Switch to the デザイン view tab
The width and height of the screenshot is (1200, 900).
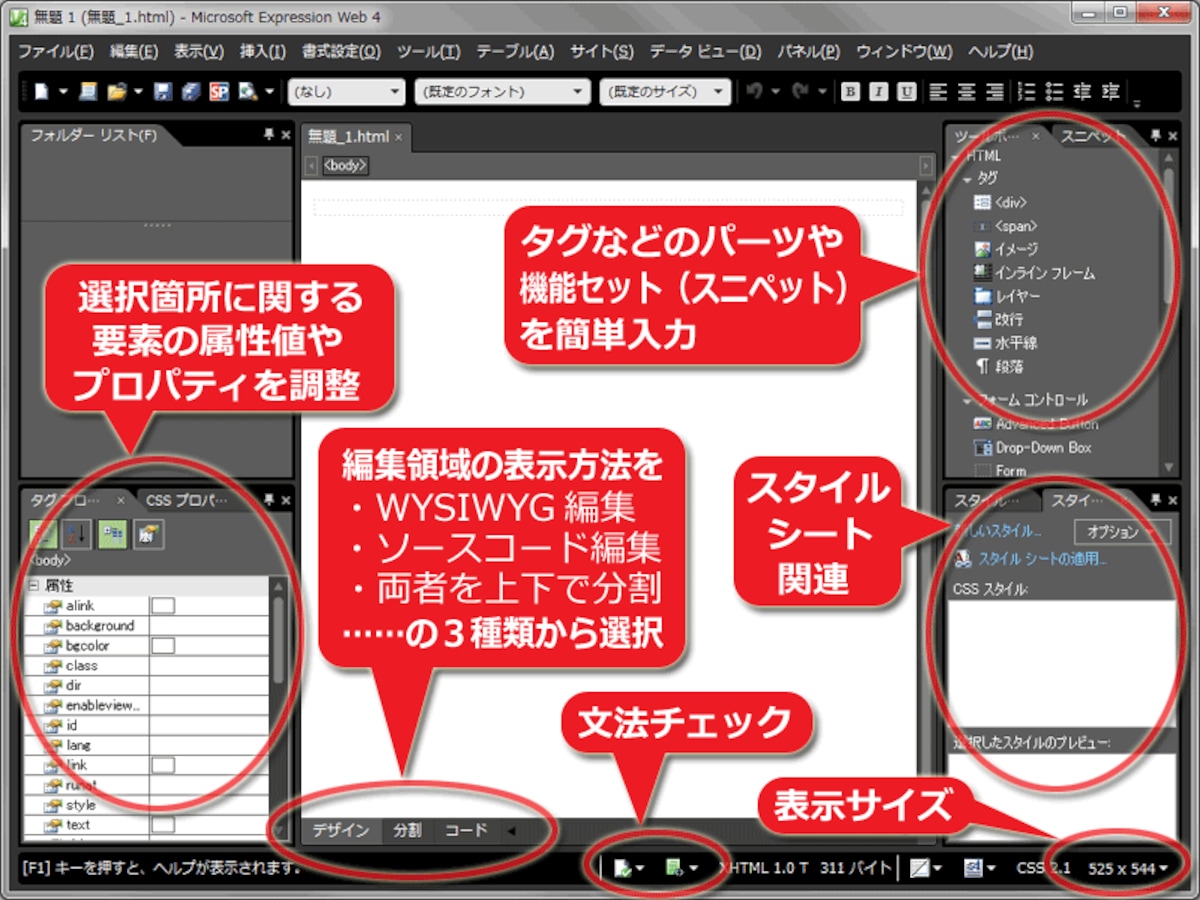(x=341, y=830)
